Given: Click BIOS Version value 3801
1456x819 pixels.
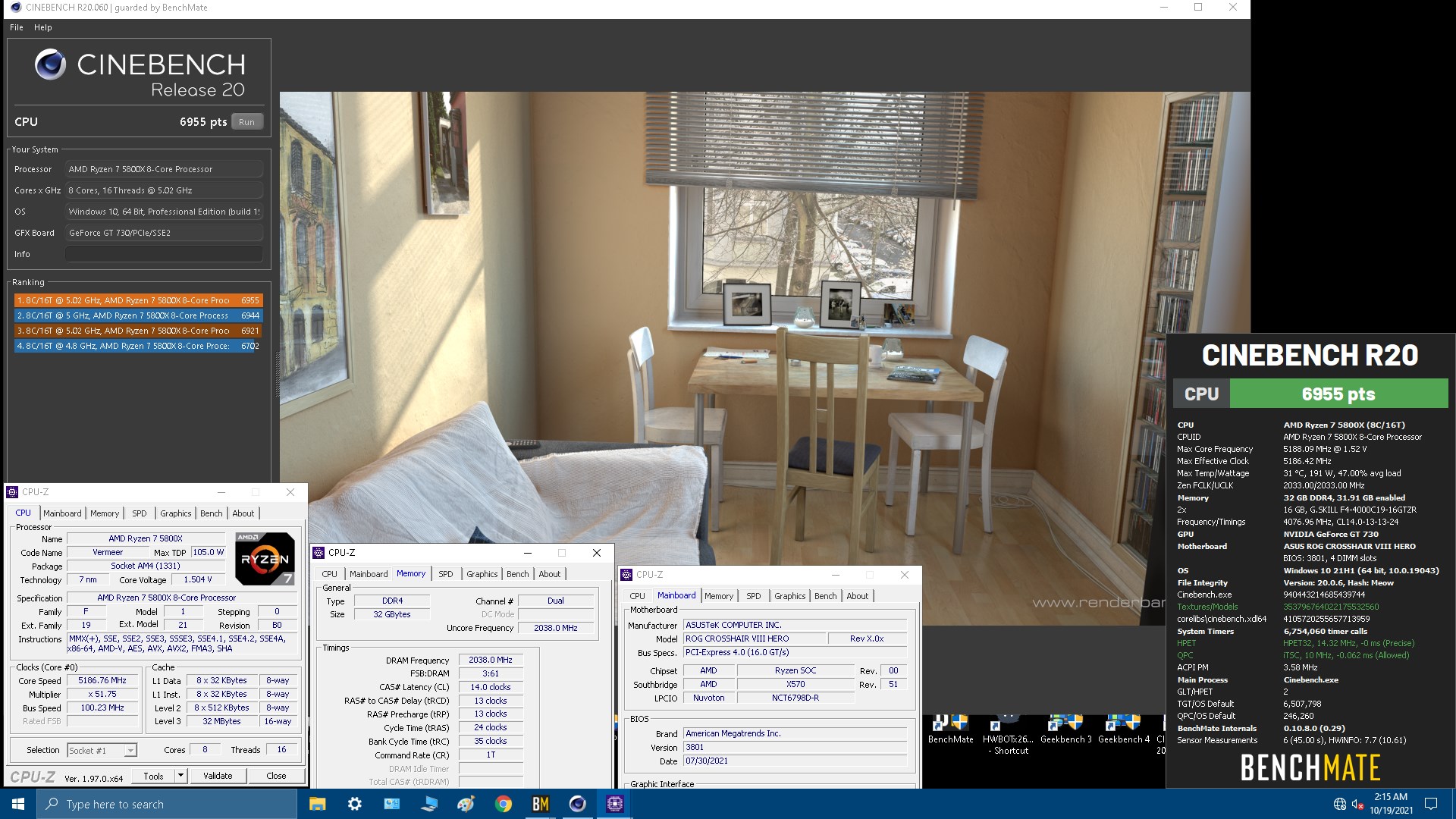Looking at the screenshot, I should (x=795, y=747).
